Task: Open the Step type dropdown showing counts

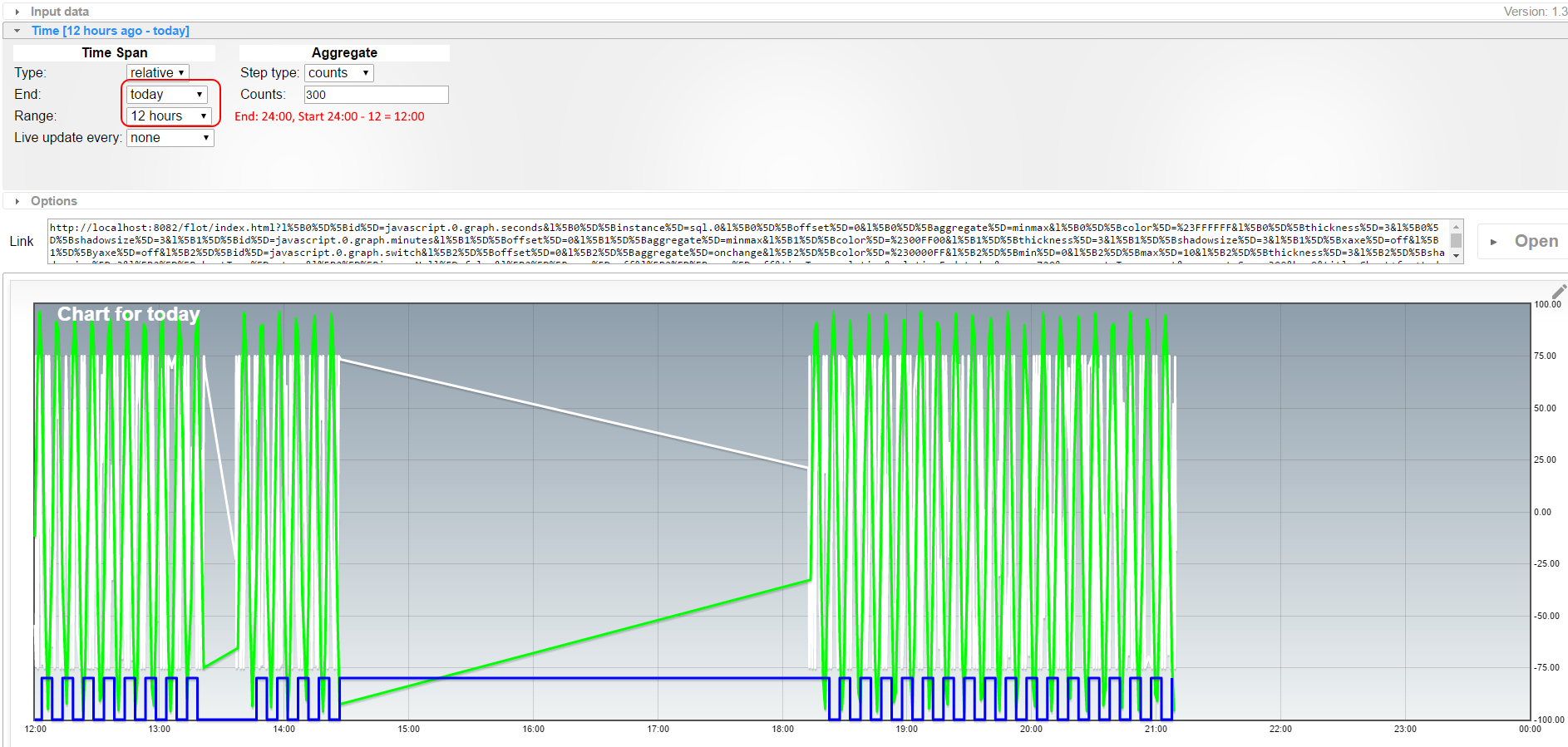Action: (339, 73)
